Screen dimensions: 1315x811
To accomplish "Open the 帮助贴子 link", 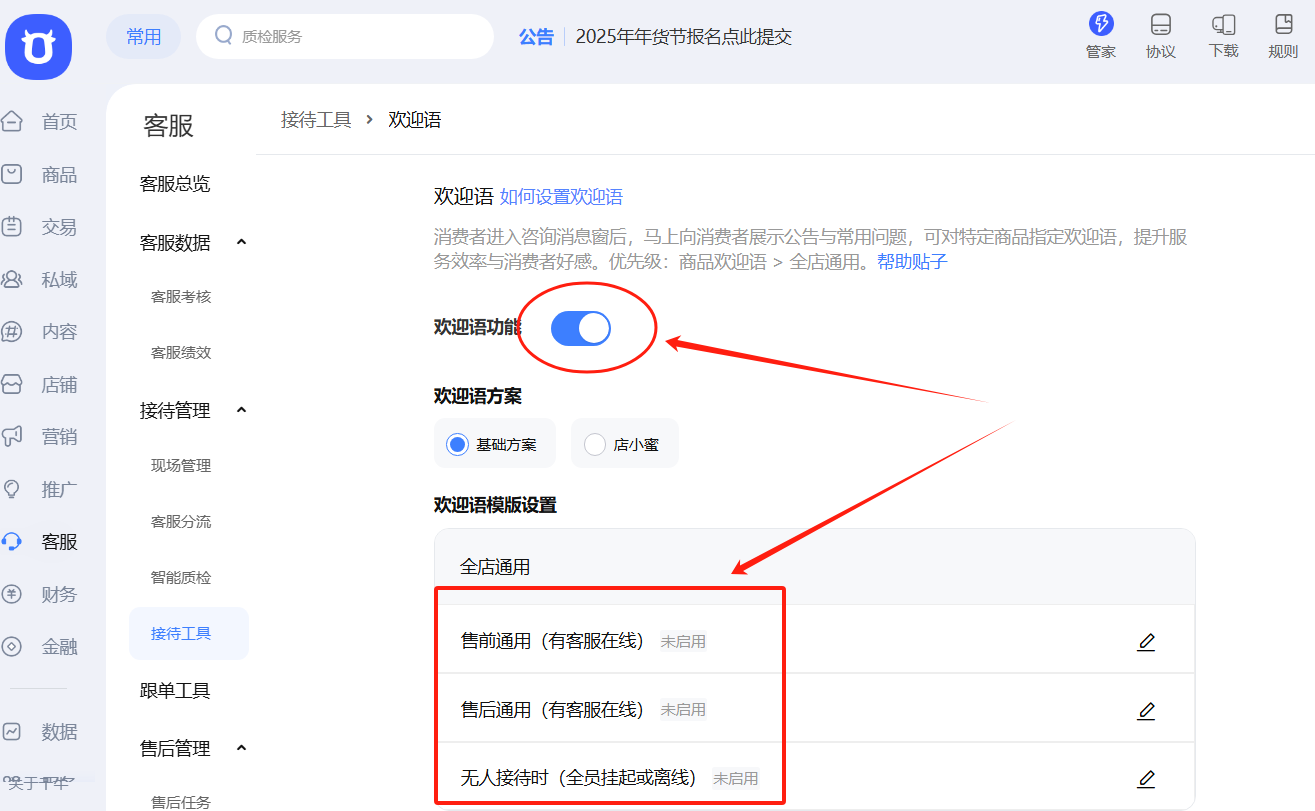I will click(912, 262).
